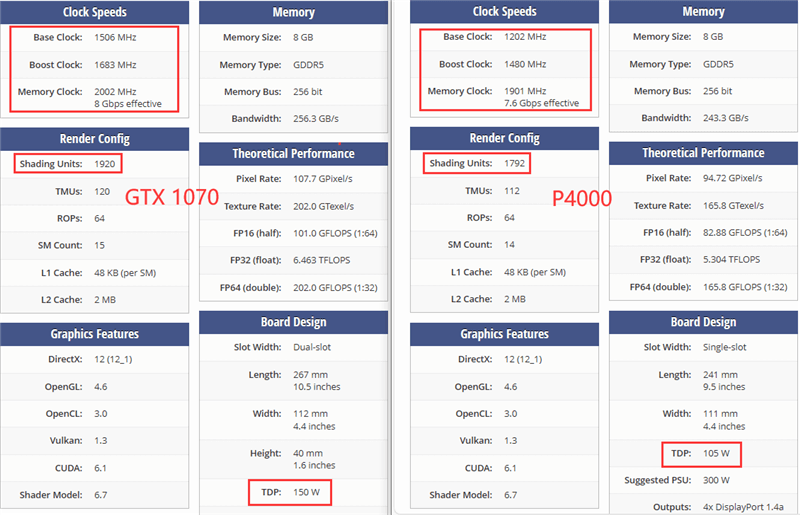Image resolution: width=800 pixels, height=515 pixels.
Task: Select the FP32 value 5.304 TFLOPS
Action: (732, 259)
